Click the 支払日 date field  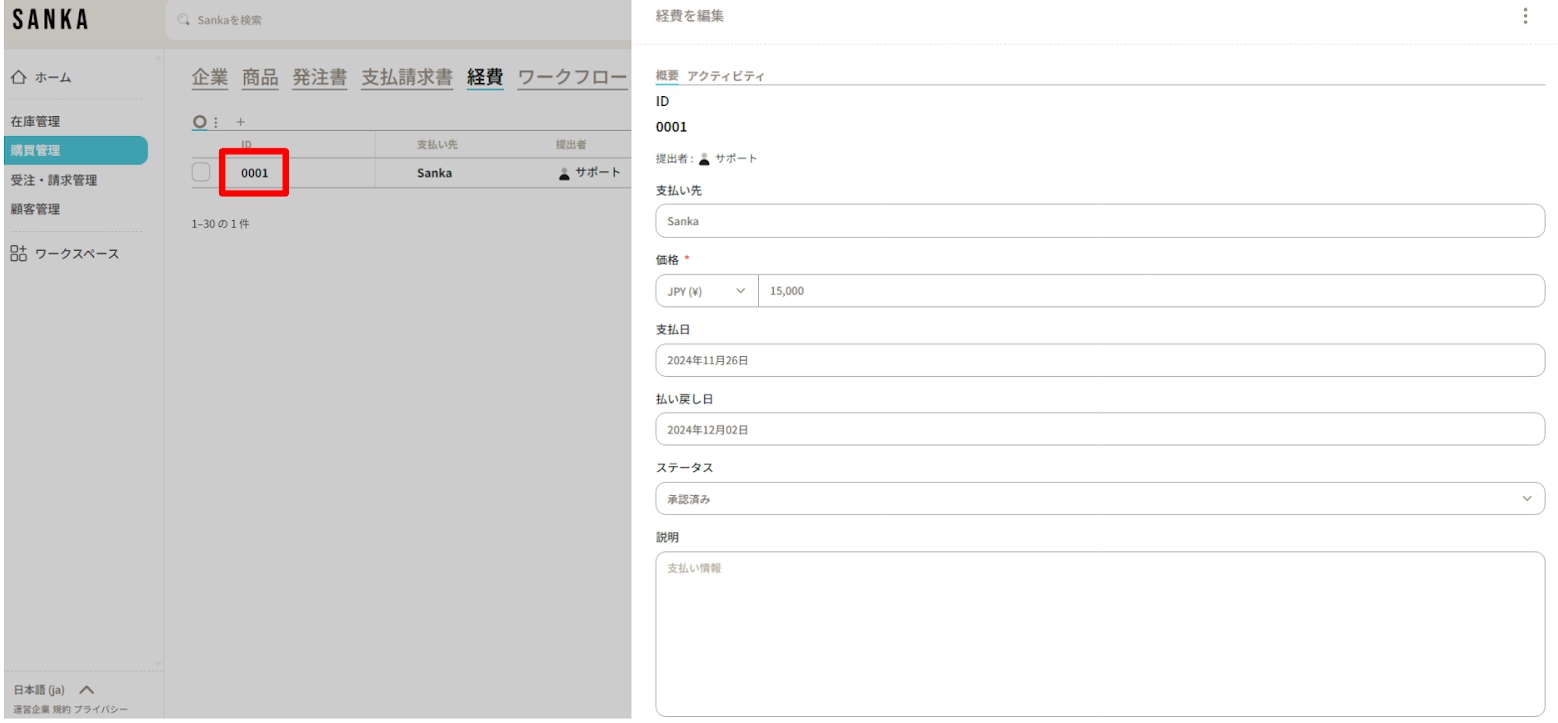pos(1099,360)
